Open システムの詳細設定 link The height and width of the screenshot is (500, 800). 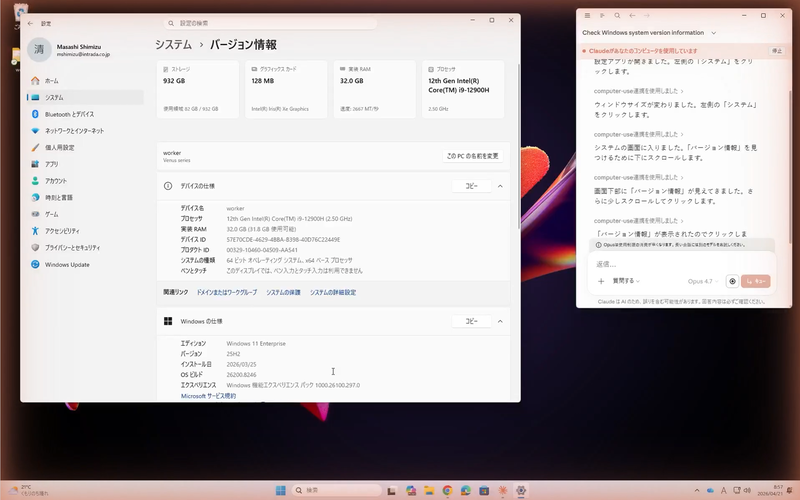click(x=333, y=292)
